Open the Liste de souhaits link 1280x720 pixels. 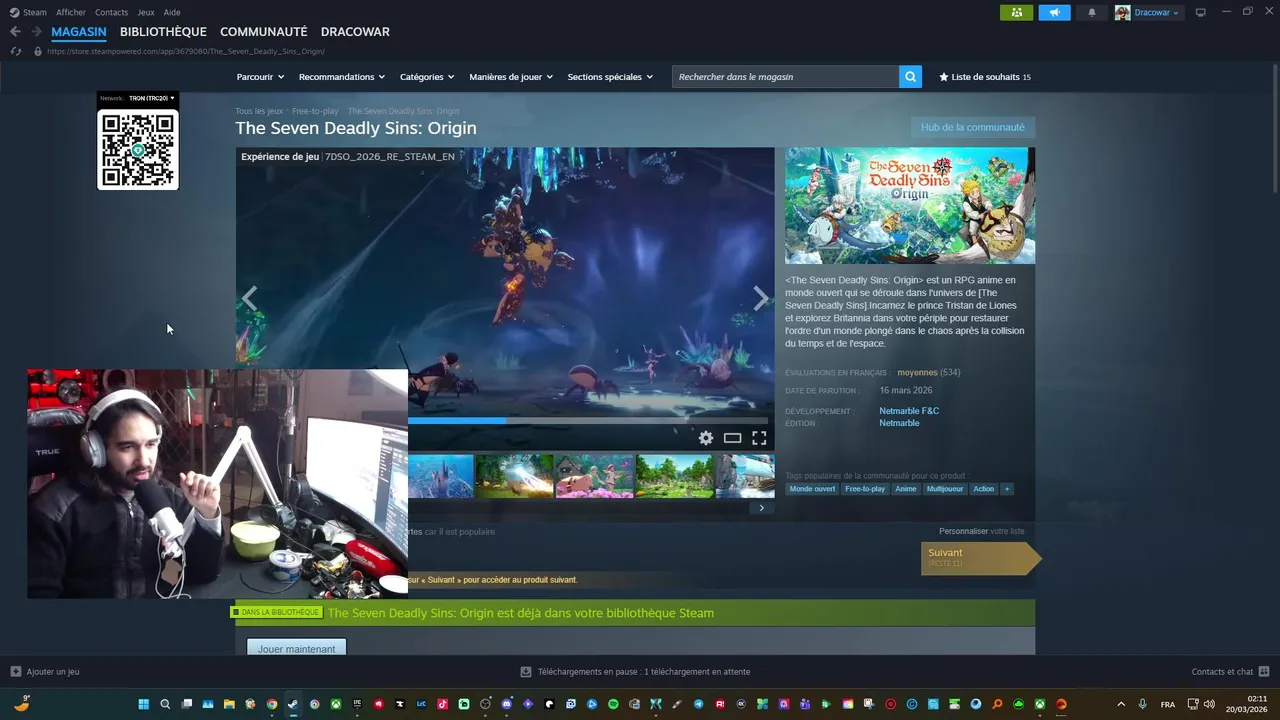tap(985, 77)
